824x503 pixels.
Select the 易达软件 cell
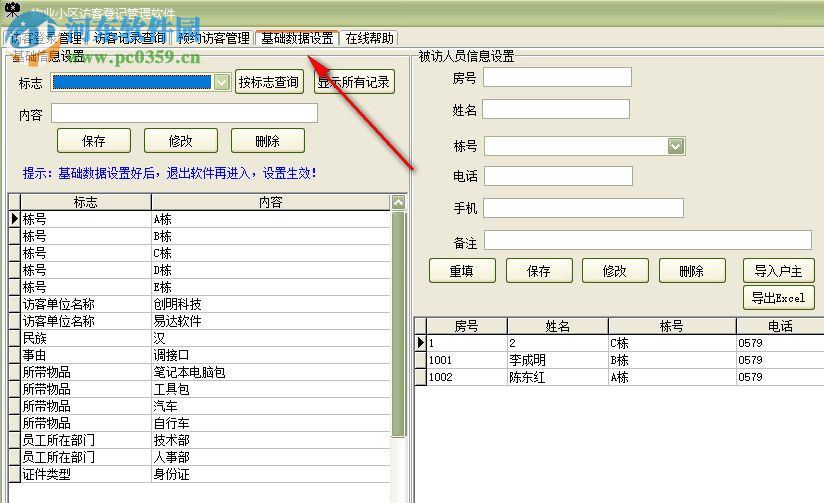(x=271, y=321)
